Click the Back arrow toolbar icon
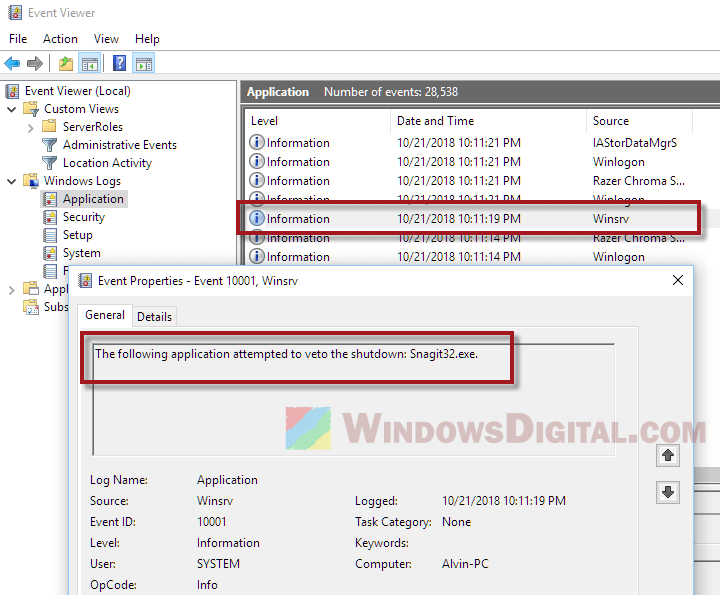Viewport: 720px width, 595px height. (12, 63)
